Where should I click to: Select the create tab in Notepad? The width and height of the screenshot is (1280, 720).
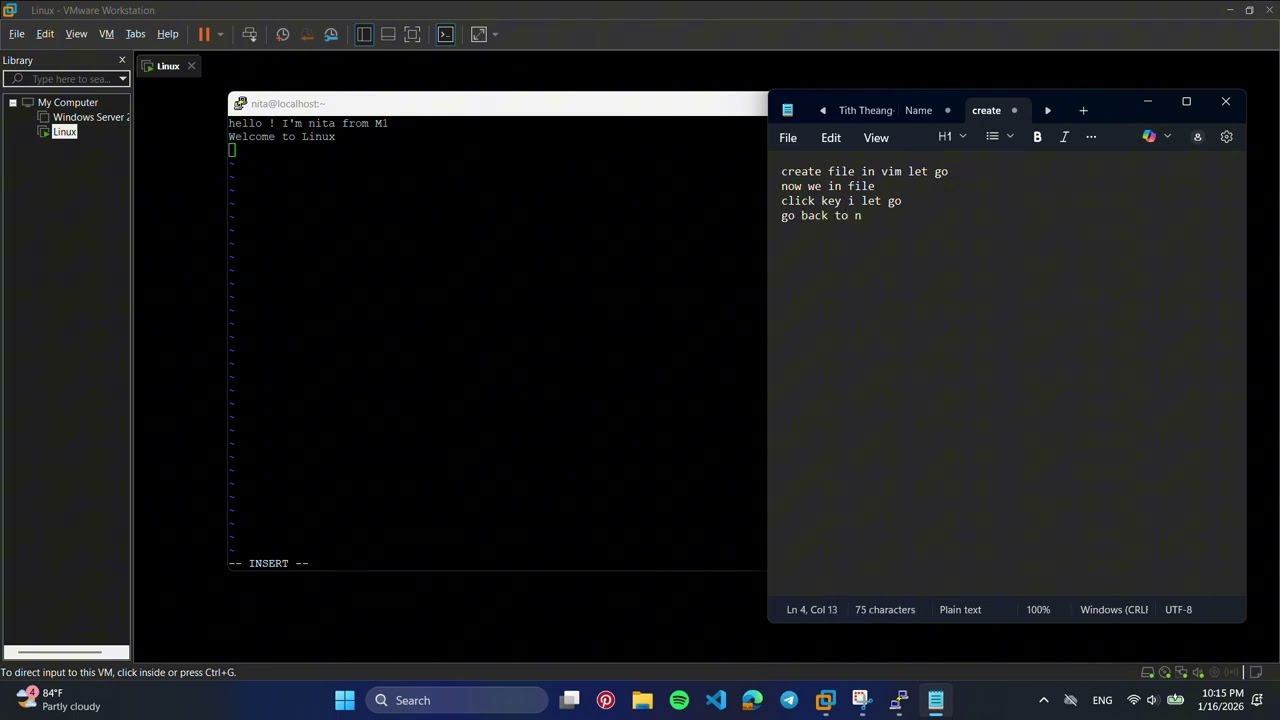click(986, 110)
